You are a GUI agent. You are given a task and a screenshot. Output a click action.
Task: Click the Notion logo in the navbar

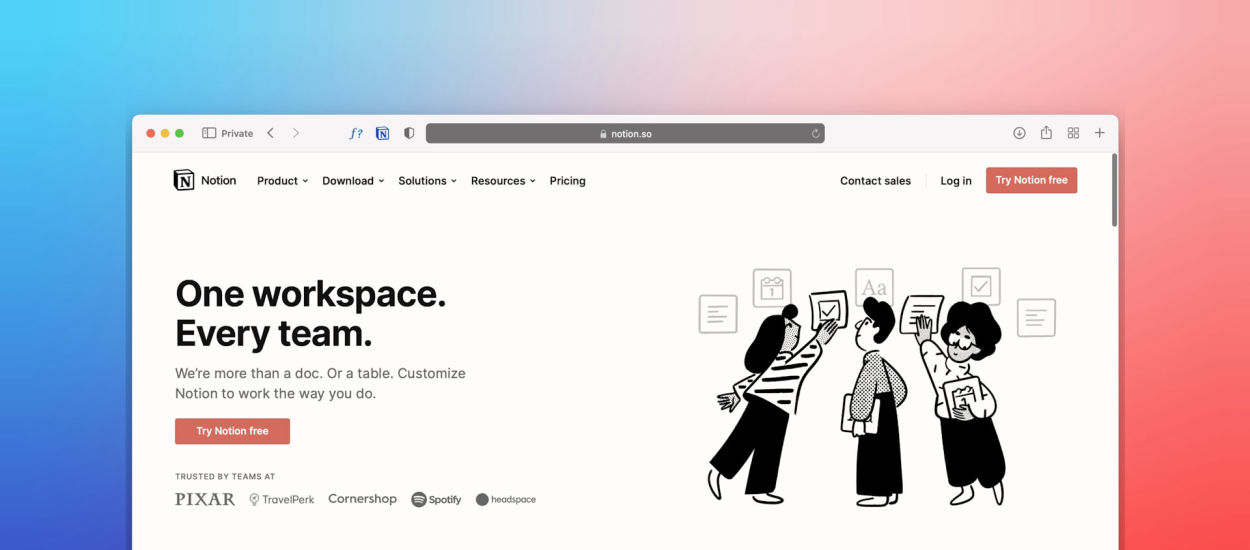pyautogui.click(x=205, y=180)
